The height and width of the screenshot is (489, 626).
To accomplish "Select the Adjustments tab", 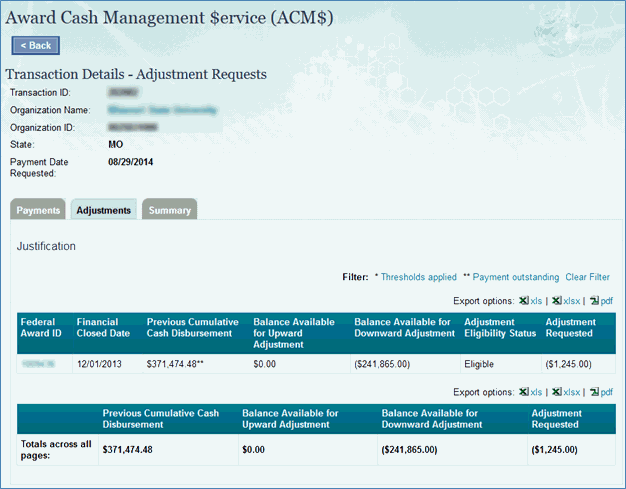I will [x=104, y=210].
